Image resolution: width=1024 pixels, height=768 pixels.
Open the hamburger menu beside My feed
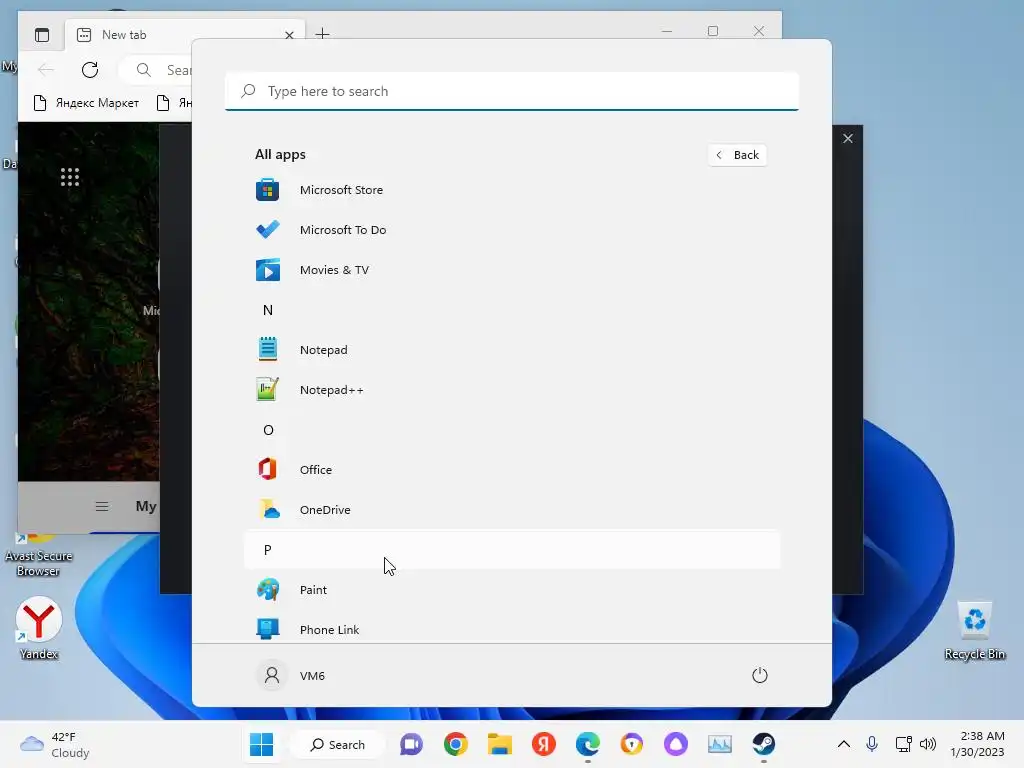pyautogui.click(x=102, y=506)
